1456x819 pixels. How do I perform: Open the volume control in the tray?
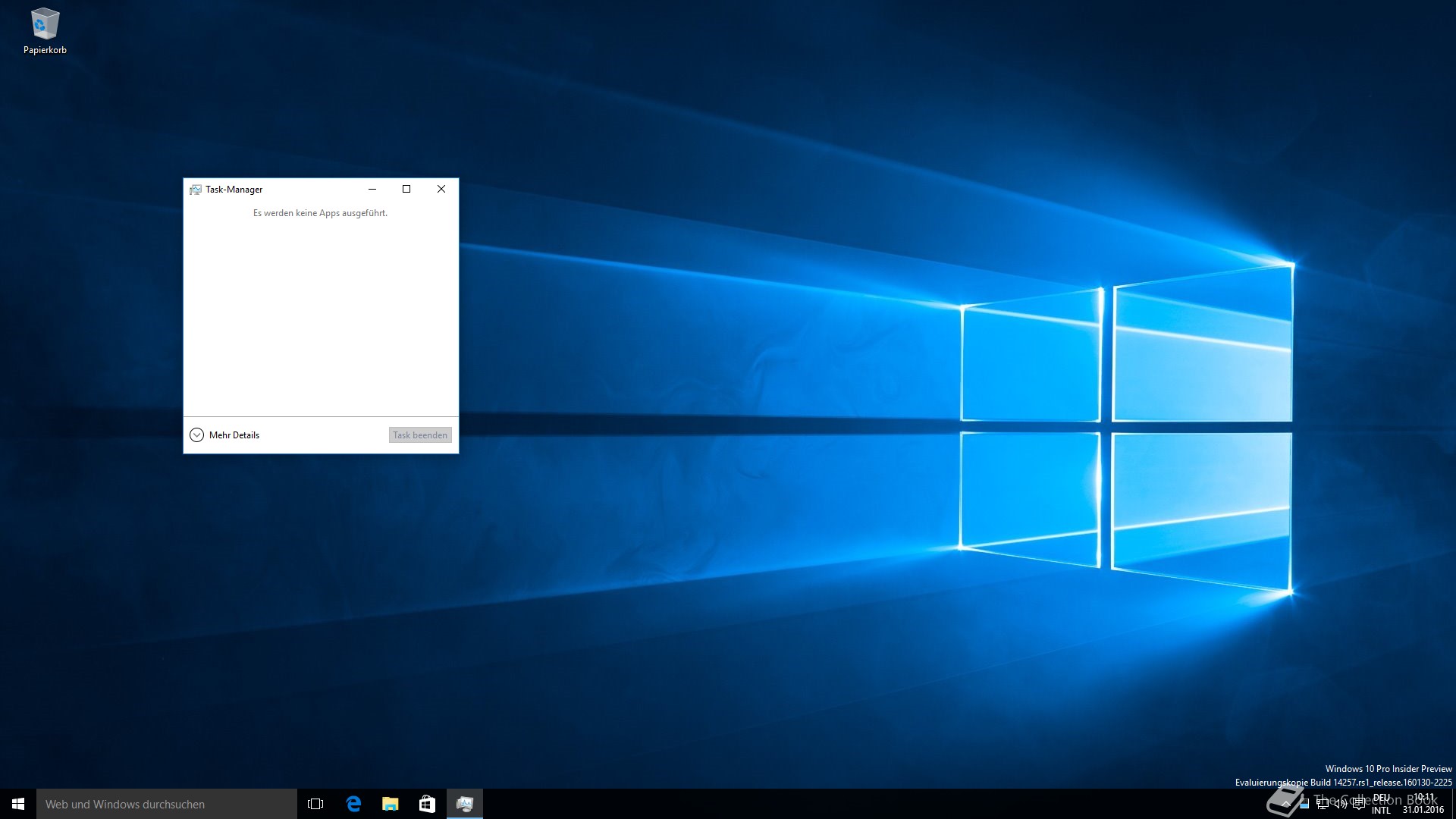[x=1340, y=804]
